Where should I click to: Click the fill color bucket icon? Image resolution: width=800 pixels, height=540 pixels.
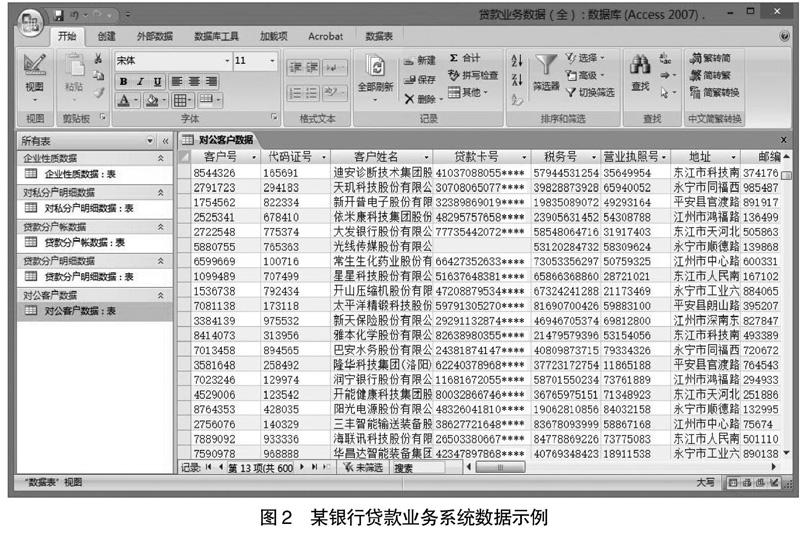152,100
